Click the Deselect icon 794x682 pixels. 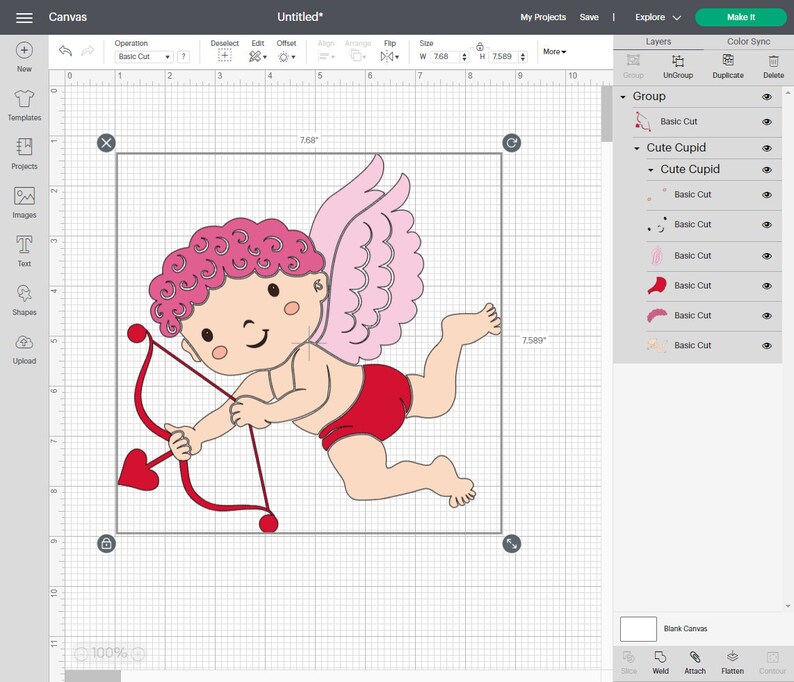(224, 56)
